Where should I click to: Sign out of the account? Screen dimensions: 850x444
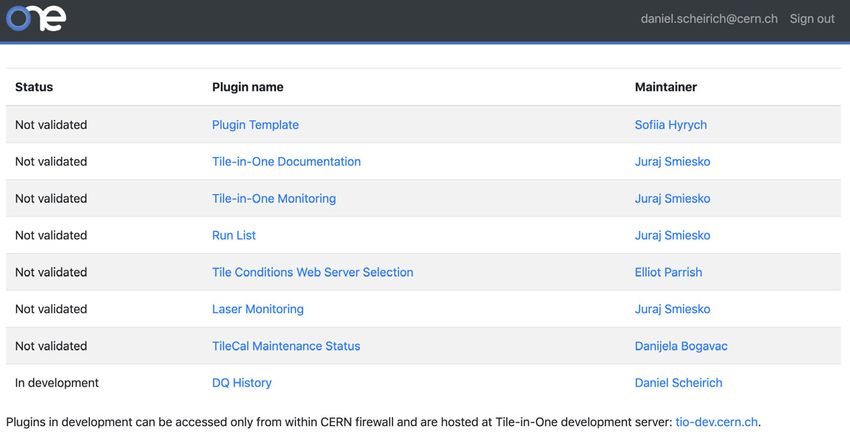tap(812, 18)
